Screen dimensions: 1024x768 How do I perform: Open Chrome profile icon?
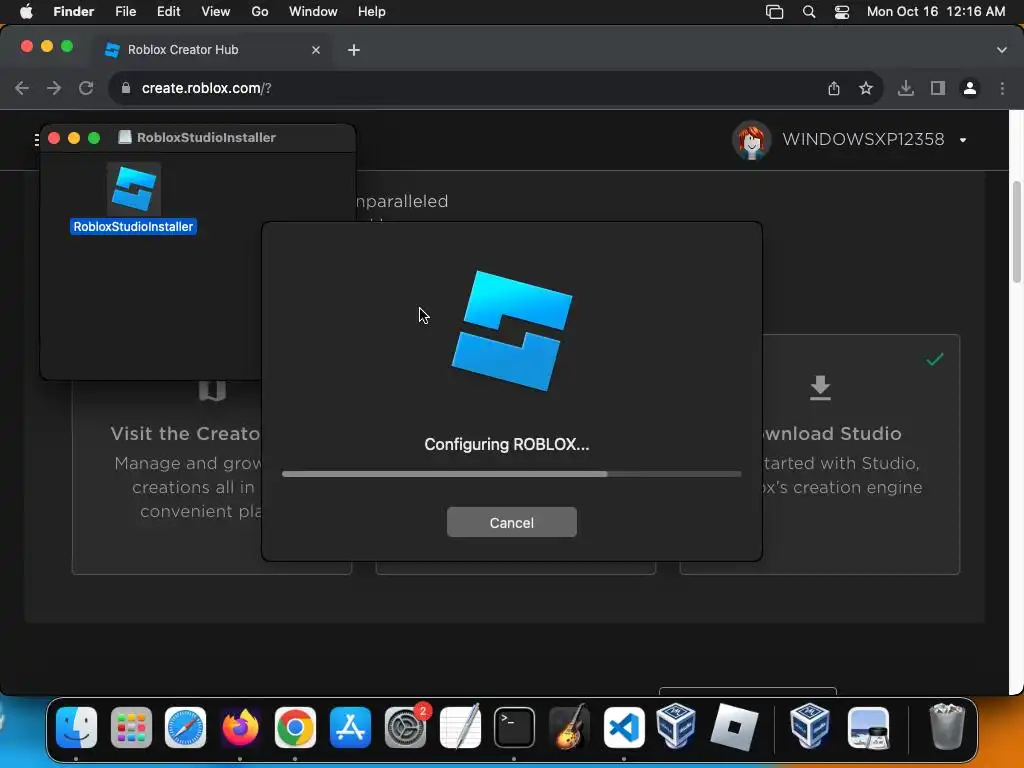[x=970, y=88]
